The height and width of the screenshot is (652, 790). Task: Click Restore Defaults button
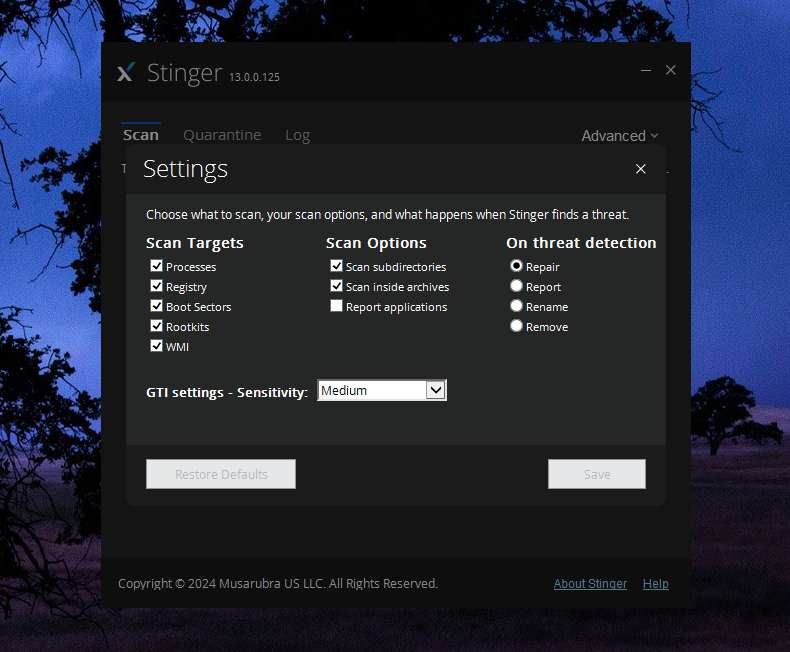pyautogui.click(x=221, y=474)
